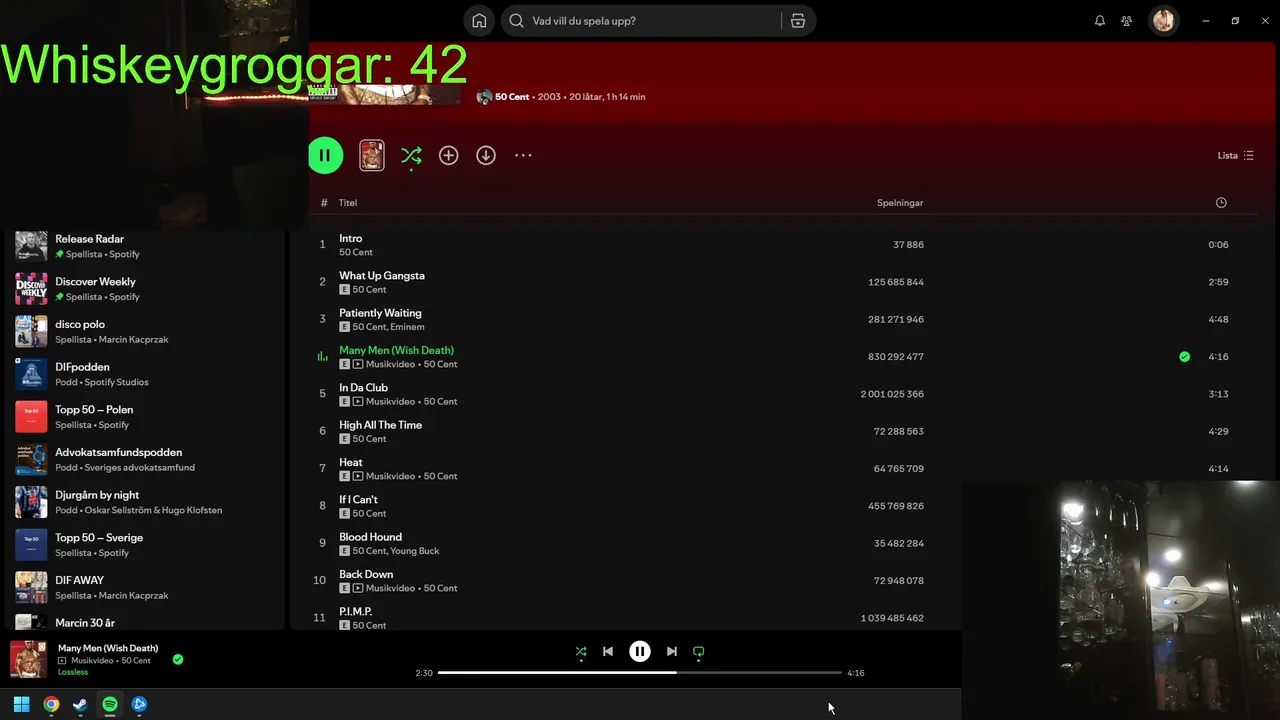This screenshot has width=1280, height=720.
Task: Click the Lossless quality label
Action: click(73, 672)
